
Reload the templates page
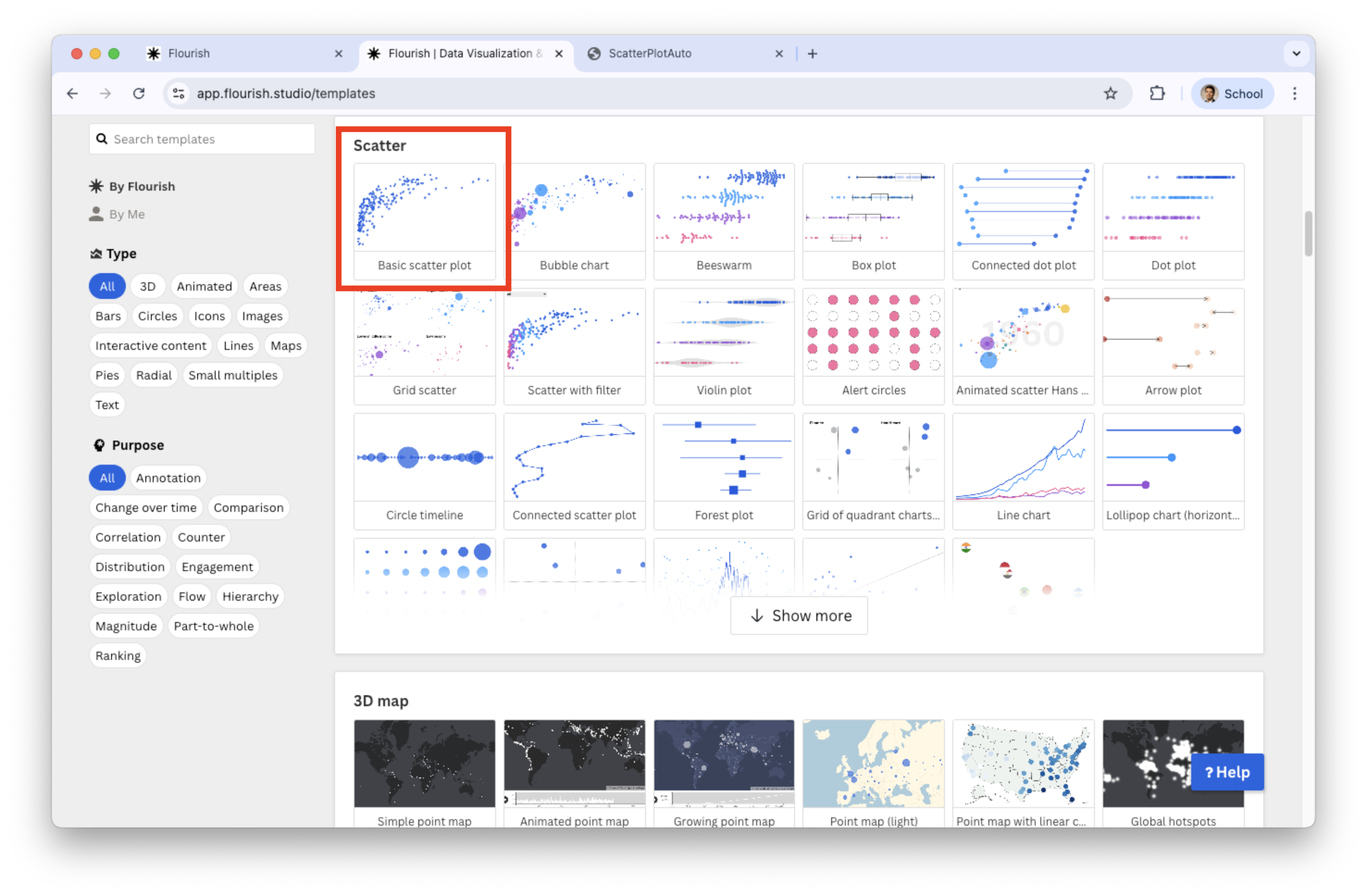click(x=138, y=93)
